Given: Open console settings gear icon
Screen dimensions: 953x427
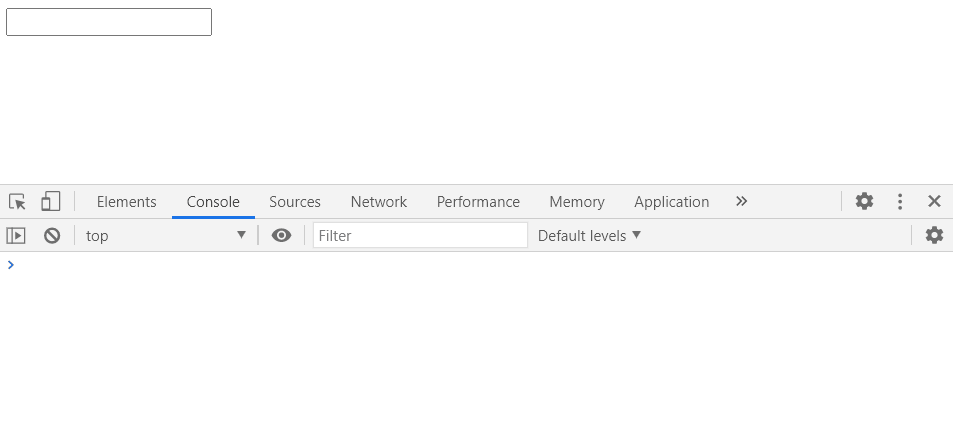Looking at the screenshot, I should tap(934, 235).
